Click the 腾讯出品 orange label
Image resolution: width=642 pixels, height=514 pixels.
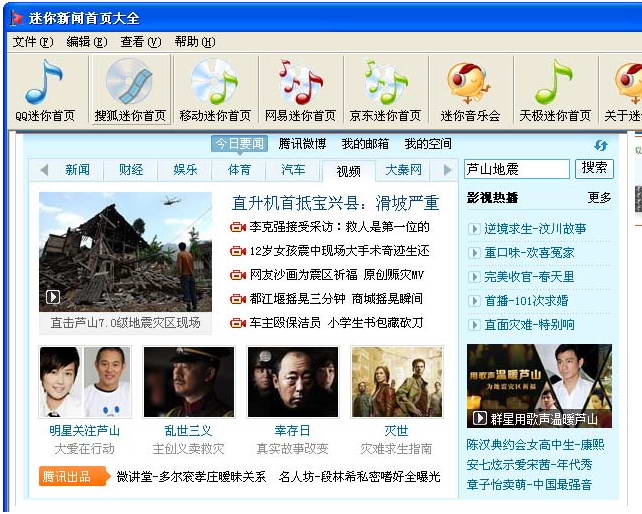pyautogui.click(x=74, y=477)
